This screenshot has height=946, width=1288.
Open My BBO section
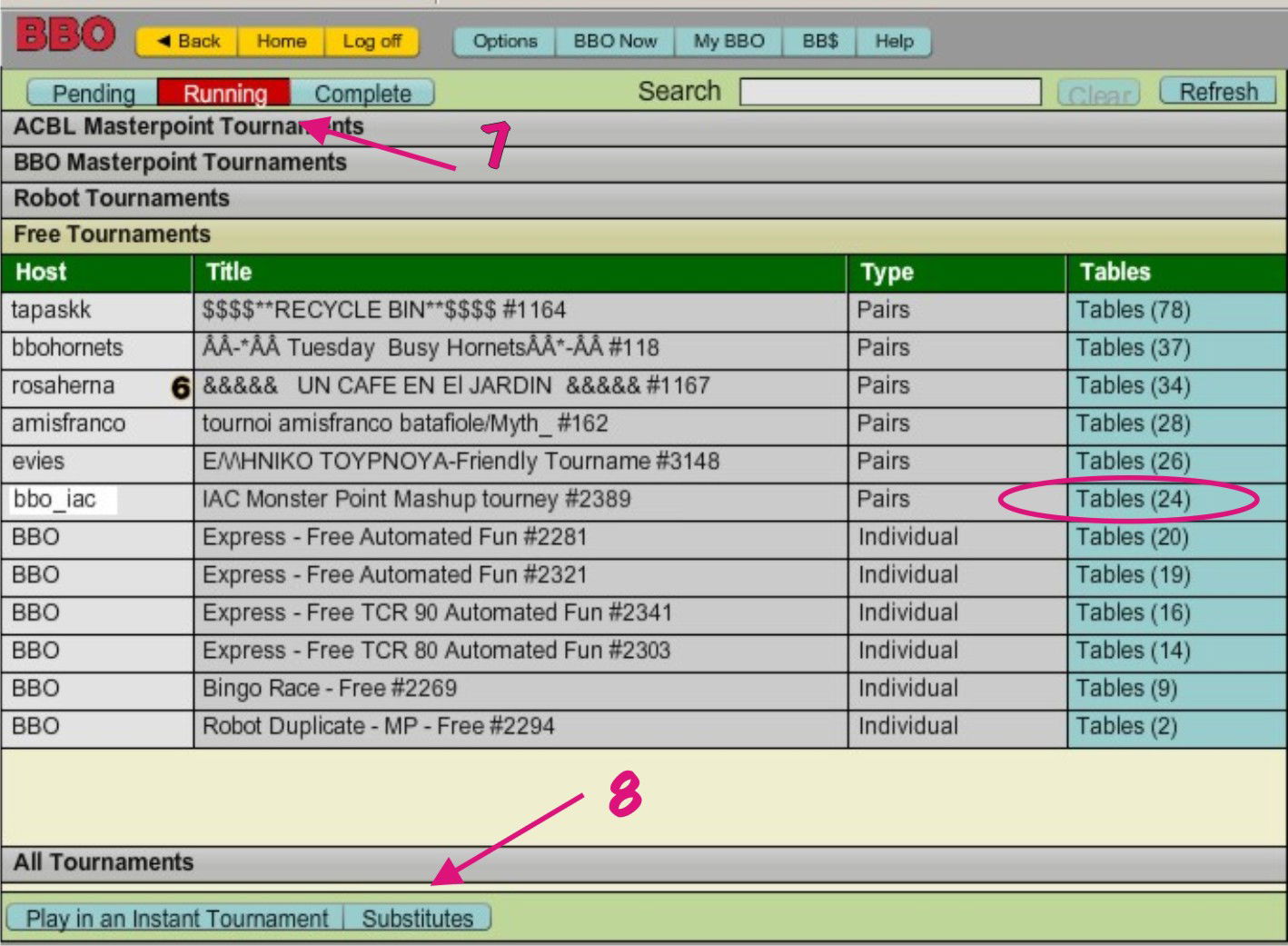point(728,41)
